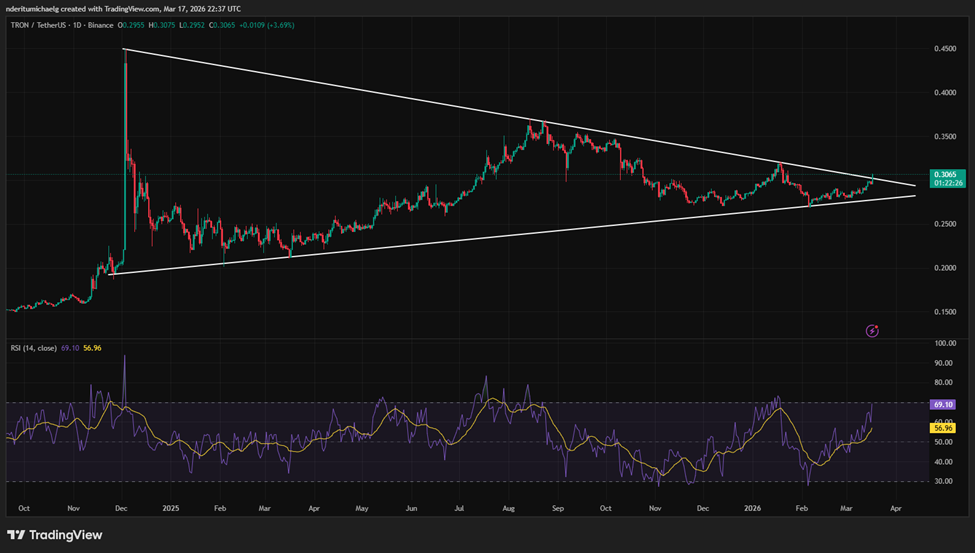The width and height of the screenshot is (975, 553).
Task: Click the Aug label on time axis
Action: click(509, 507)
